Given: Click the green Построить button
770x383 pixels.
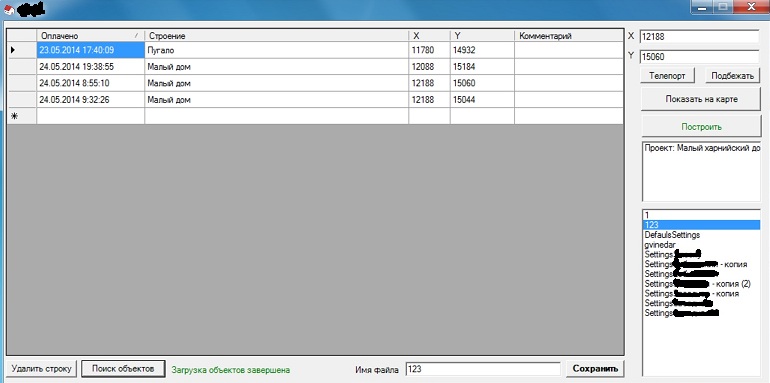Looking at the screenshot, I should point(701,127).
